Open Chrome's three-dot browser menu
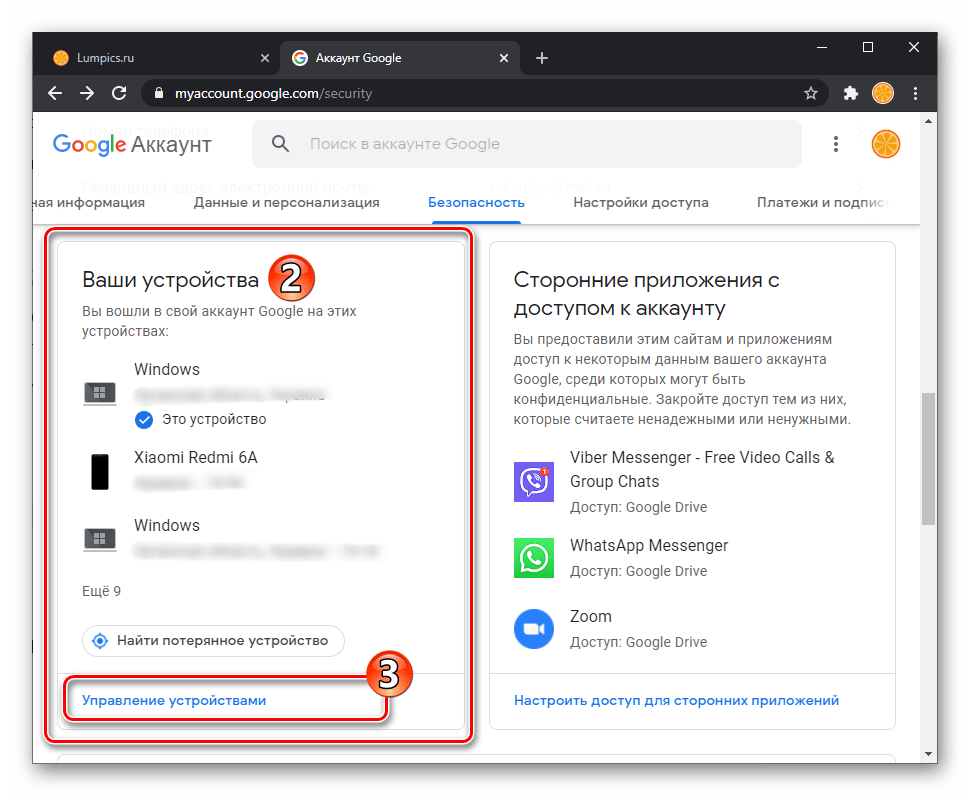This screenshot has width=970, height=796. tap(915, 93)
